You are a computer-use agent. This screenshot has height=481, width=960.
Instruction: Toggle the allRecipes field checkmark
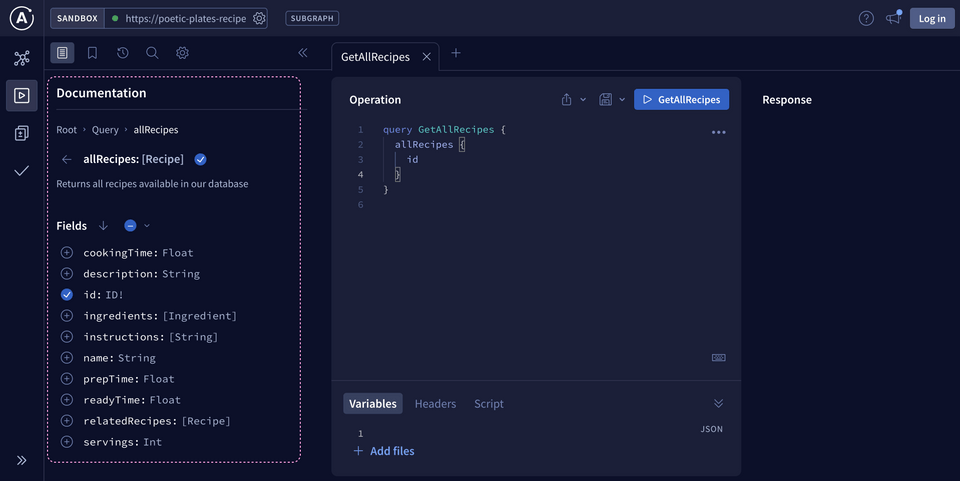point(200,160)
